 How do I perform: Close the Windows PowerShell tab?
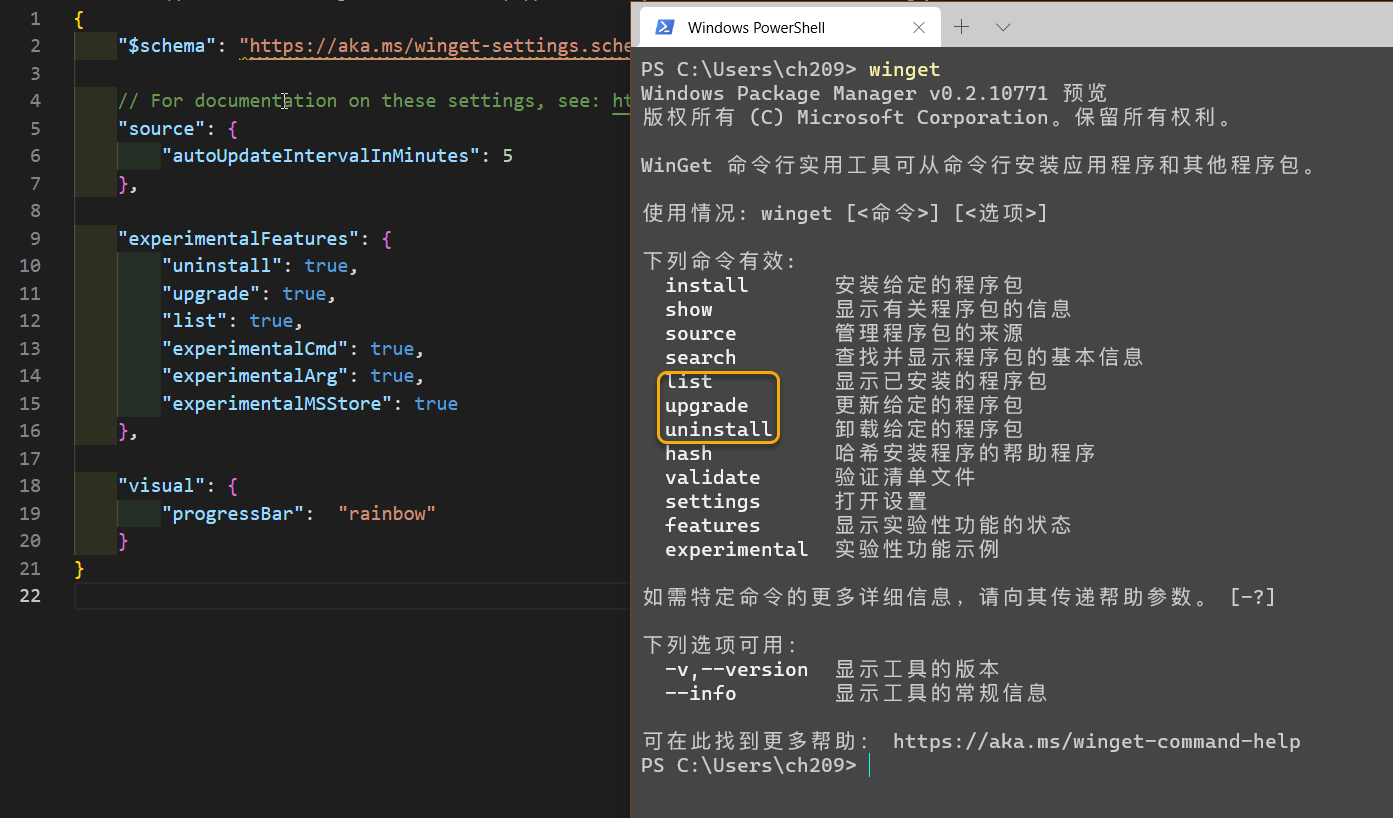point(919,27)
